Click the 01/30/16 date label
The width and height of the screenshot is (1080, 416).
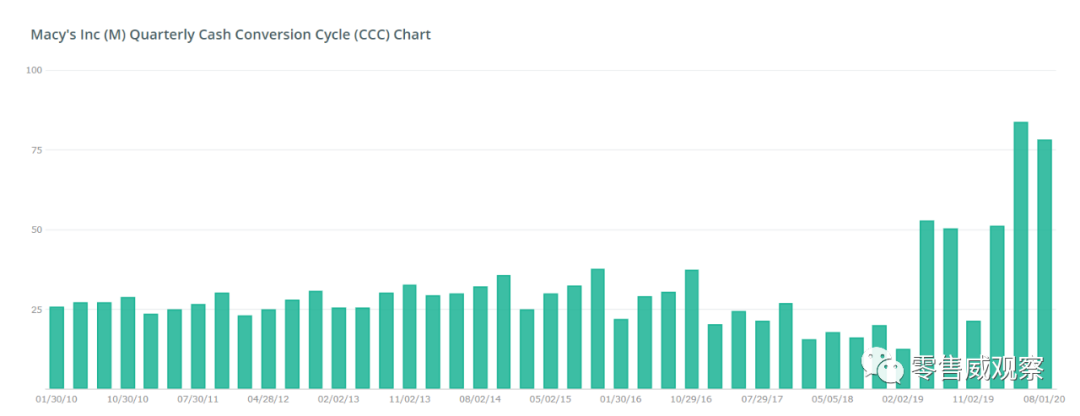(621, 398)
